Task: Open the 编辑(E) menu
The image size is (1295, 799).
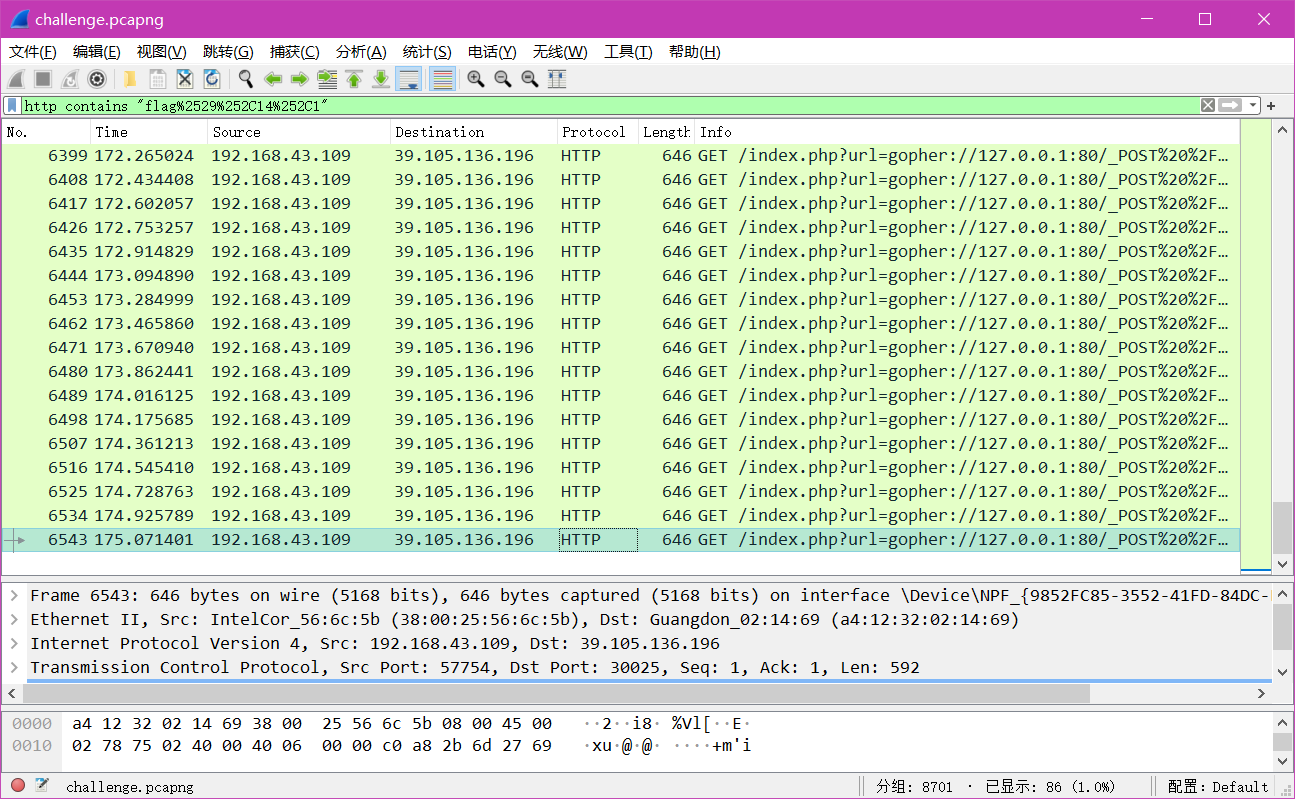Action: coord(97,52)
